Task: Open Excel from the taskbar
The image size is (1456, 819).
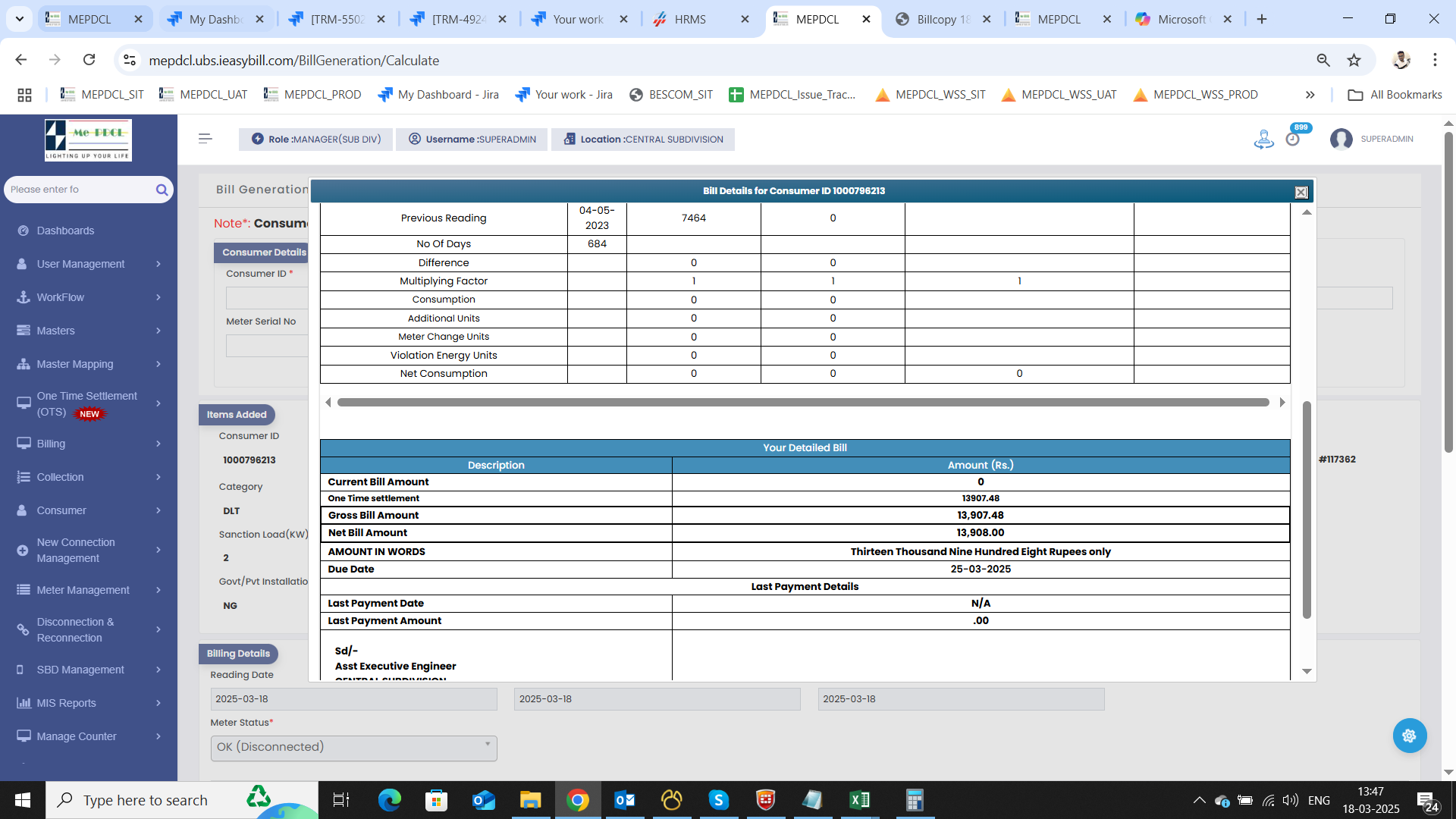Action: [x=860, y=800]
